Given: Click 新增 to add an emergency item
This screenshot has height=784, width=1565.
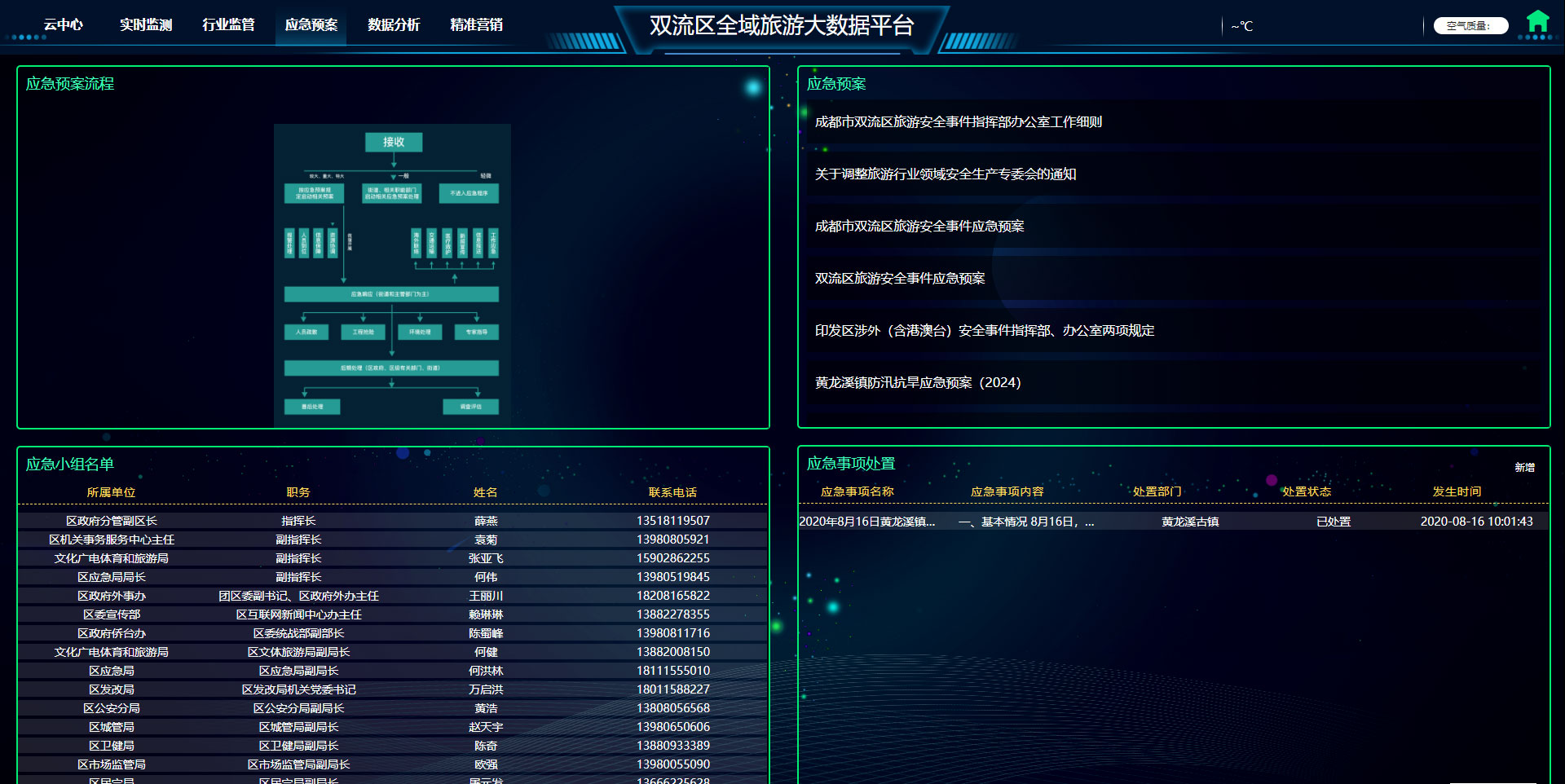Looking at the screenshot, I should [1524, 468].
